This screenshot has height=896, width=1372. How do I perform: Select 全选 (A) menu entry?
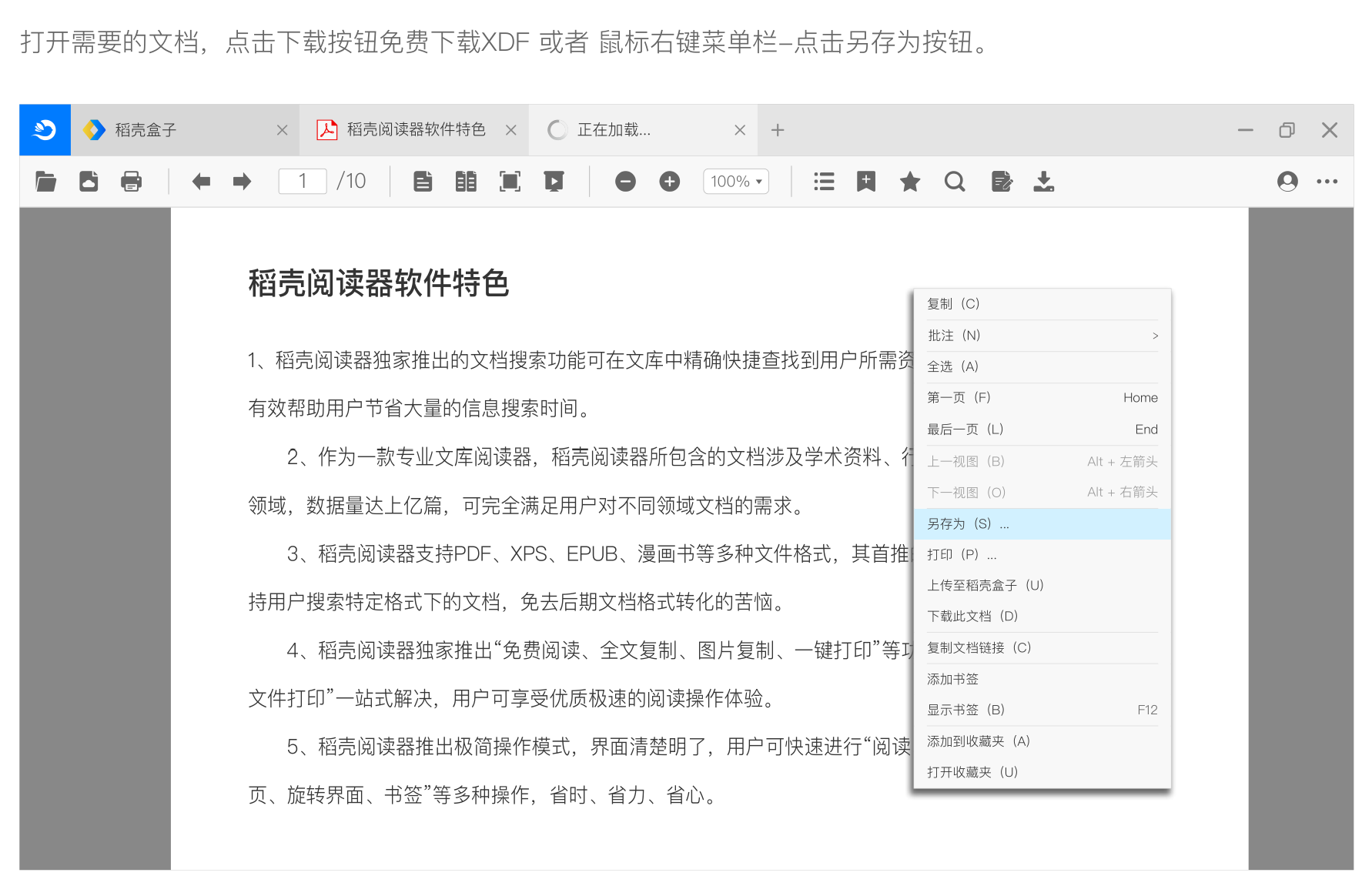[1042, 367]
